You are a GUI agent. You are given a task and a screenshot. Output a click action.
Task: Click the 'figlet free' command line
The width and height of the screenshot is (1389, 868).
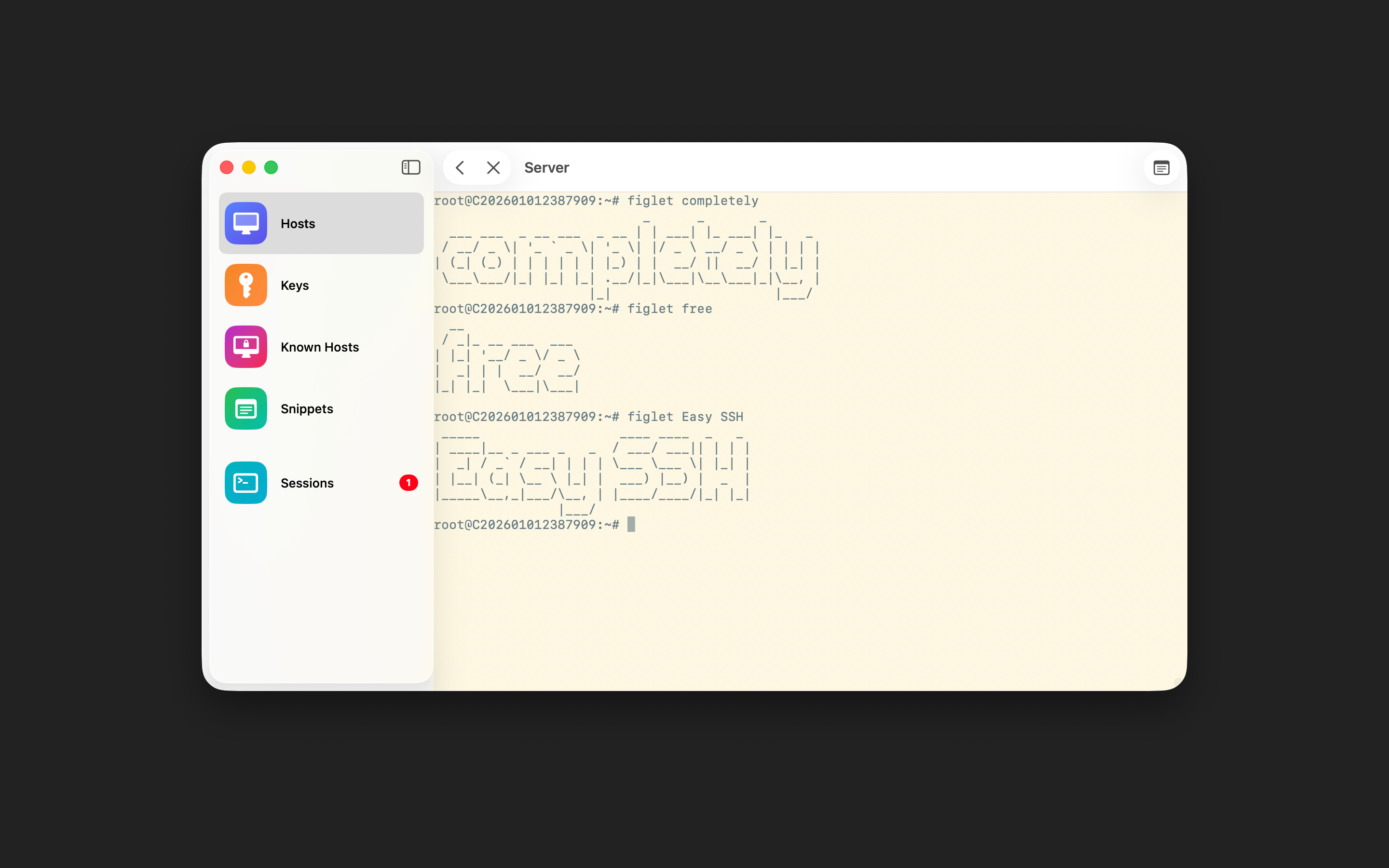573,309
